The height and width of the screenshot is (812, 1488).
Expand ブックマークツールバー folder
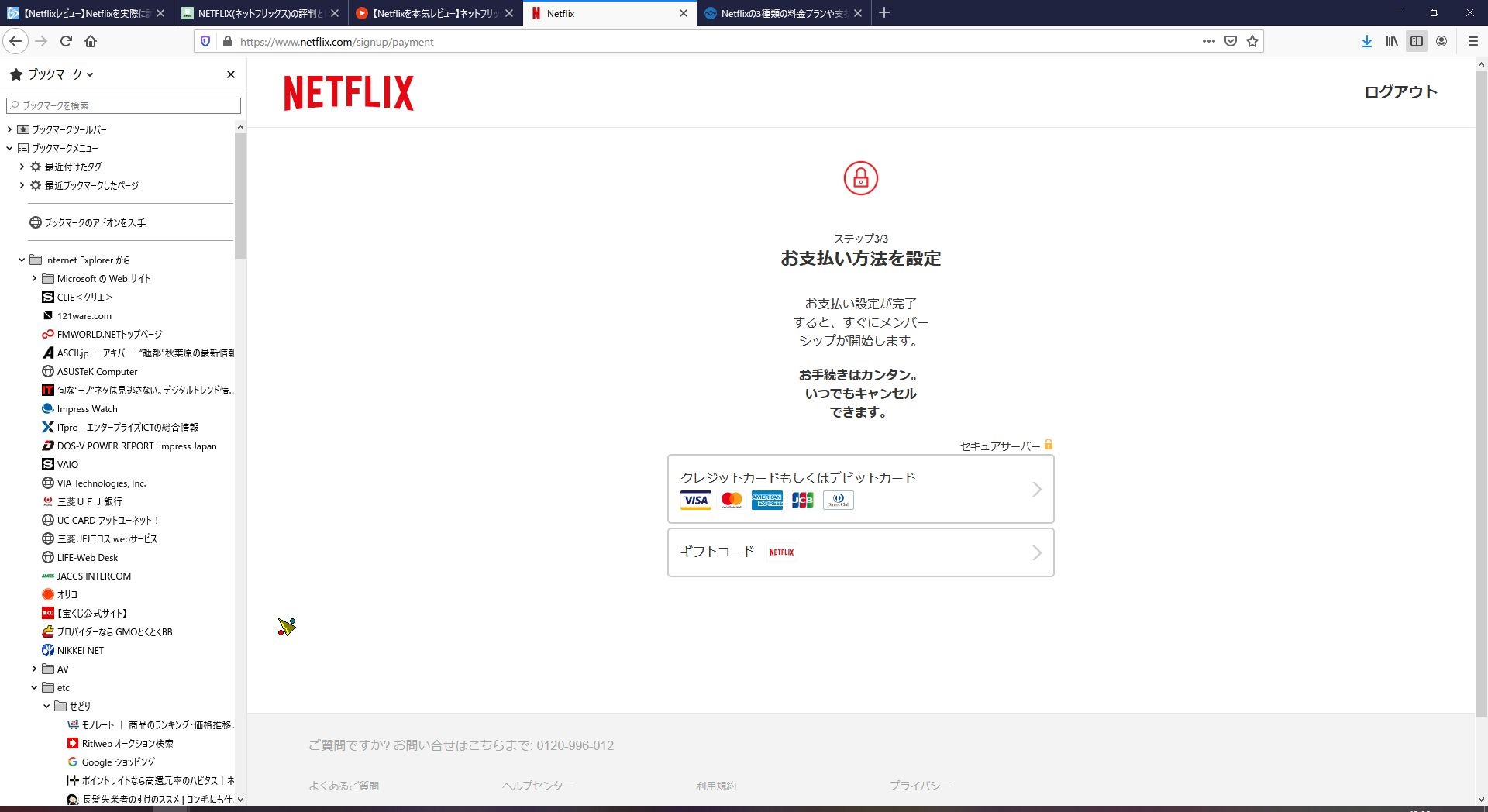pos(9,129)
